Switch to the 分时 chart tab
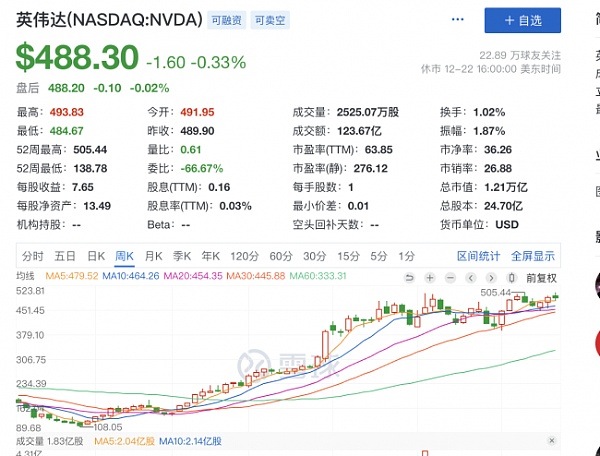The width and height of the screenshot is (600, 456). click(x=33, y=255)
